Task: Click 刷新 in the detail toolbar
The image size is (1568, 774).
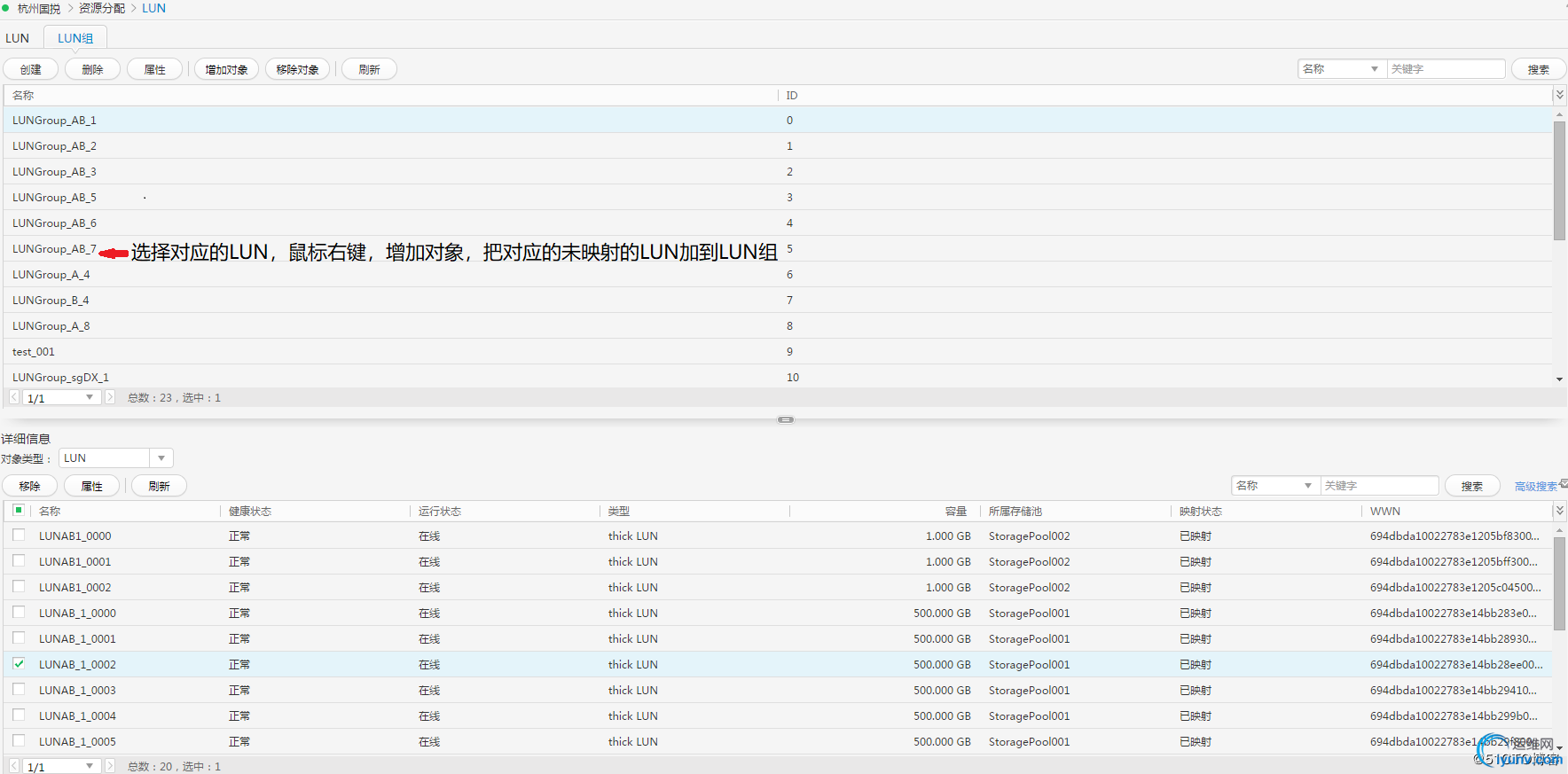Action: tap(159, 486)
